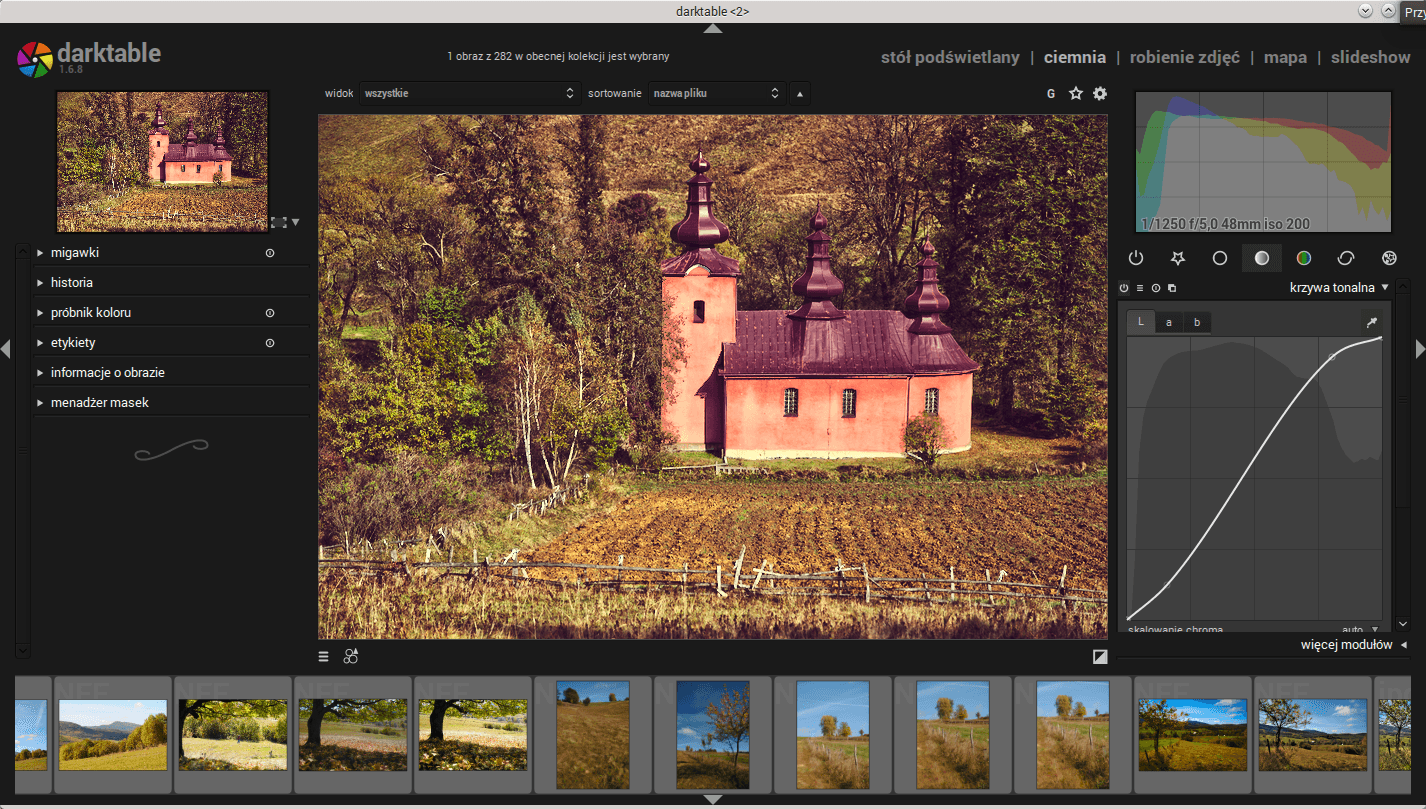Image resolution: width=1426 pixels, height=809 pixels.
Task: Show only active modules via power icon
Action: tap(1136, 258)
